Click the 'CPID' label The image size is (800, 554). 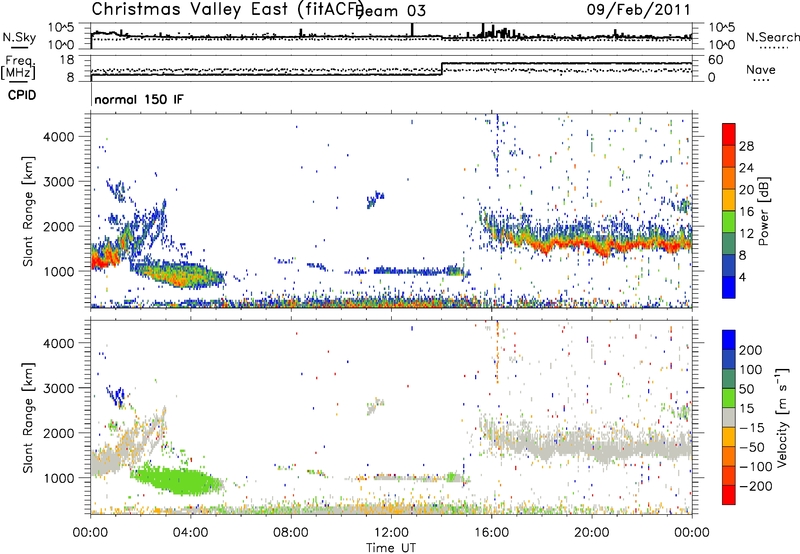click(x=22, y=95)
